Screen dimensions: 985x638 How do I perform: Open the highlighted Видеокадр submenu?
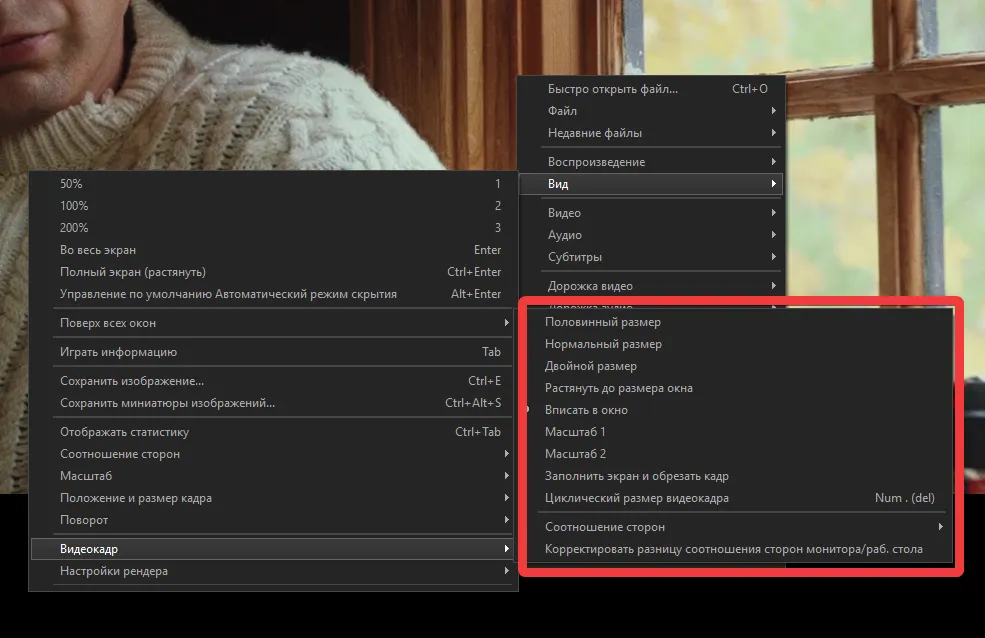click(x=273, y=548)
